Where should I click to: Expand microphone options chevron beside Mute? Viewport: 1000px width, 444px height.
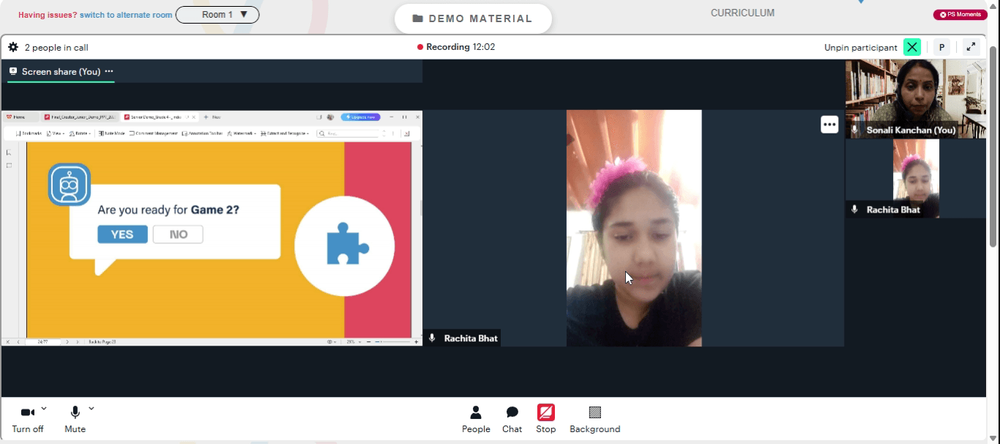click(91, 408)
